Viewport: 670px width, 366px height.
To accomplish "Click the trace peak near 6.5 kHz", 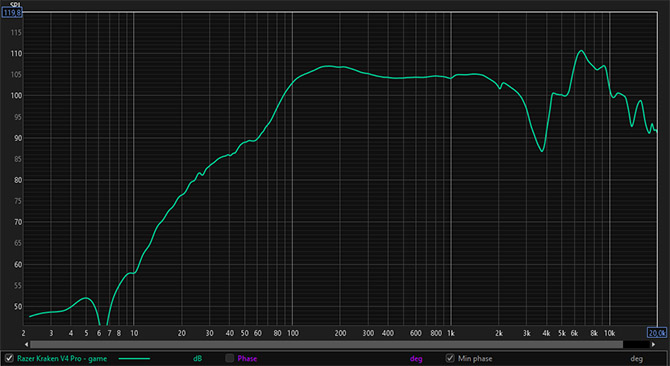I will click(581, 50).
